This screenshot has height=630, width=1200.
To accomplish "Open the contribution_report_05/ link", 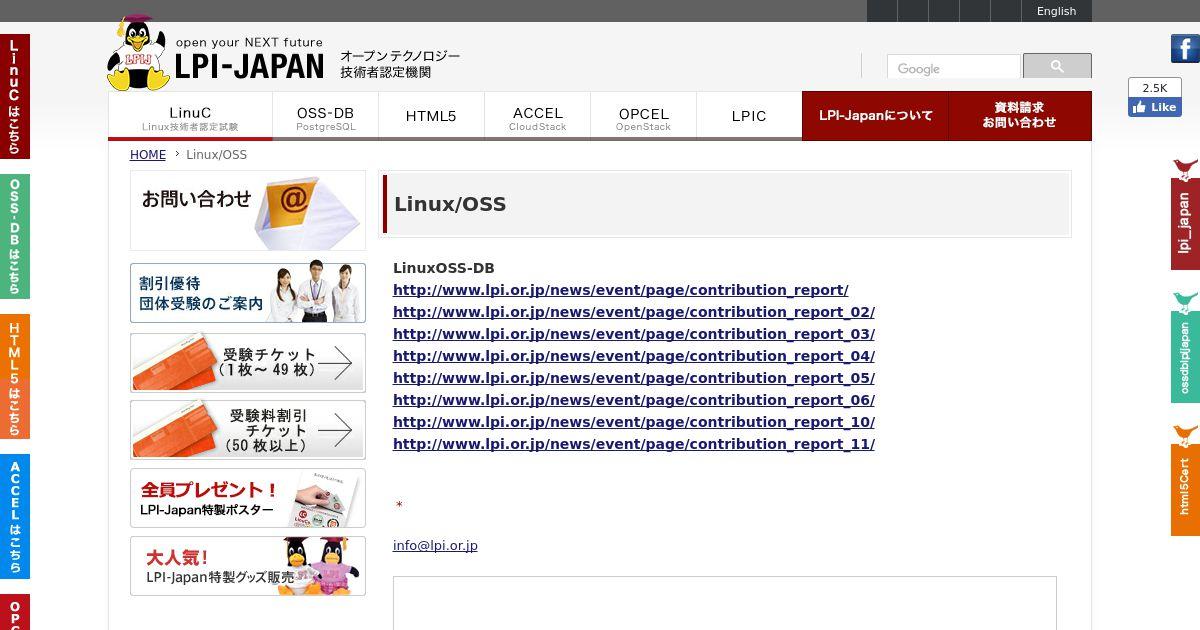I will pos(634,378).
